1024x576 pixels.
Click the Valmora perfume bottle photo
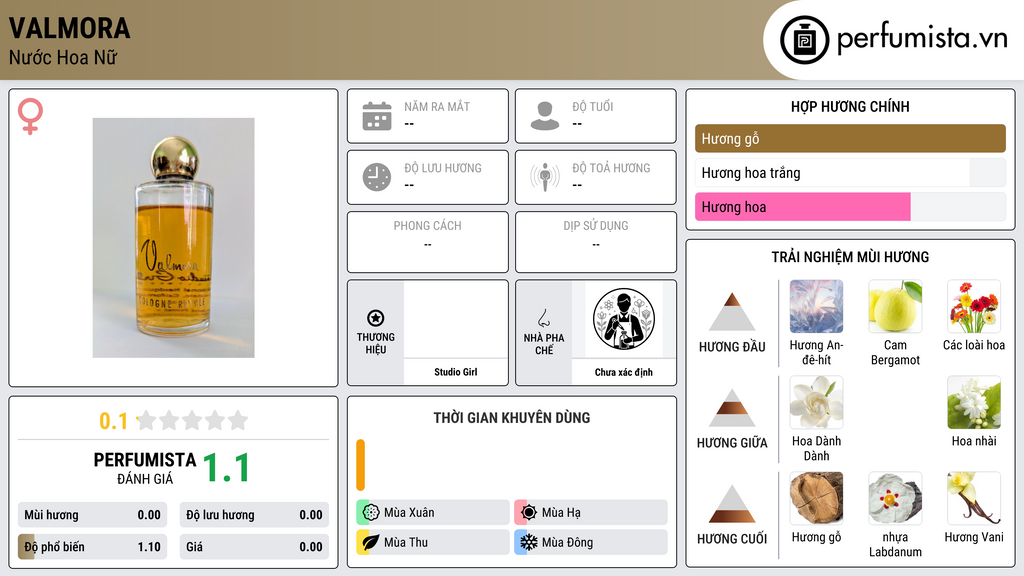click(173, 238)
